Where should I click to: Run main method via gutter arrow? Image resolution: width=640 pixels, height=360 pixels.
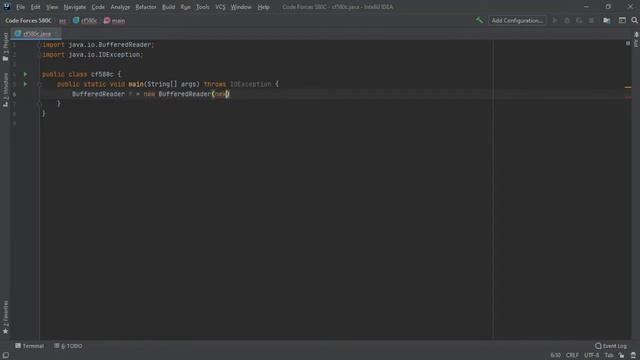pos(25,84)
